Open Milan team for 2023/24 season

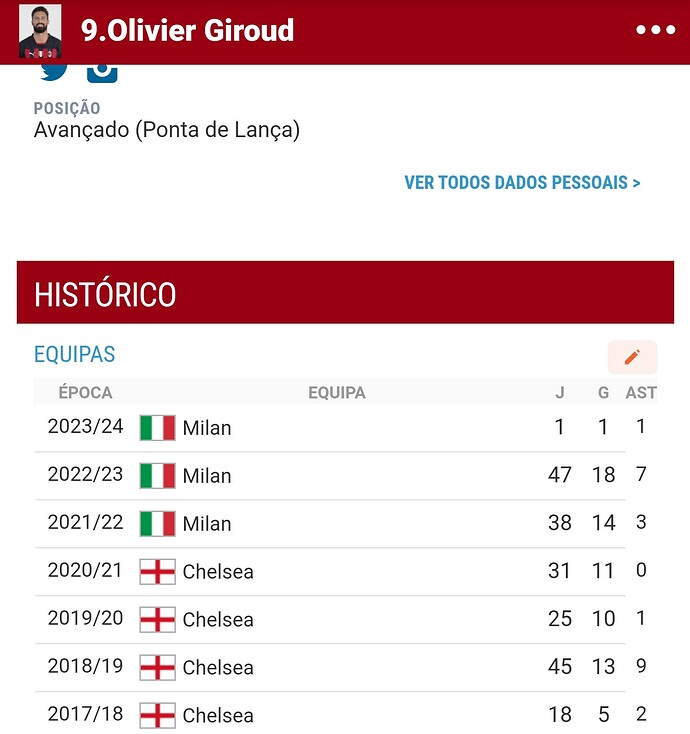pyautogui.click(x=207, y=428)
